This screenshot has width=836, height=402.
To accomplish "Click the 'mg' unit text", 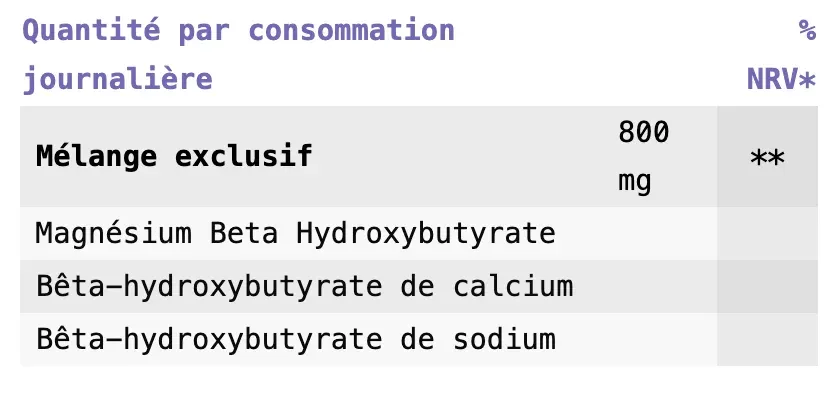I will pyautogui.click(x=634, y=182).
